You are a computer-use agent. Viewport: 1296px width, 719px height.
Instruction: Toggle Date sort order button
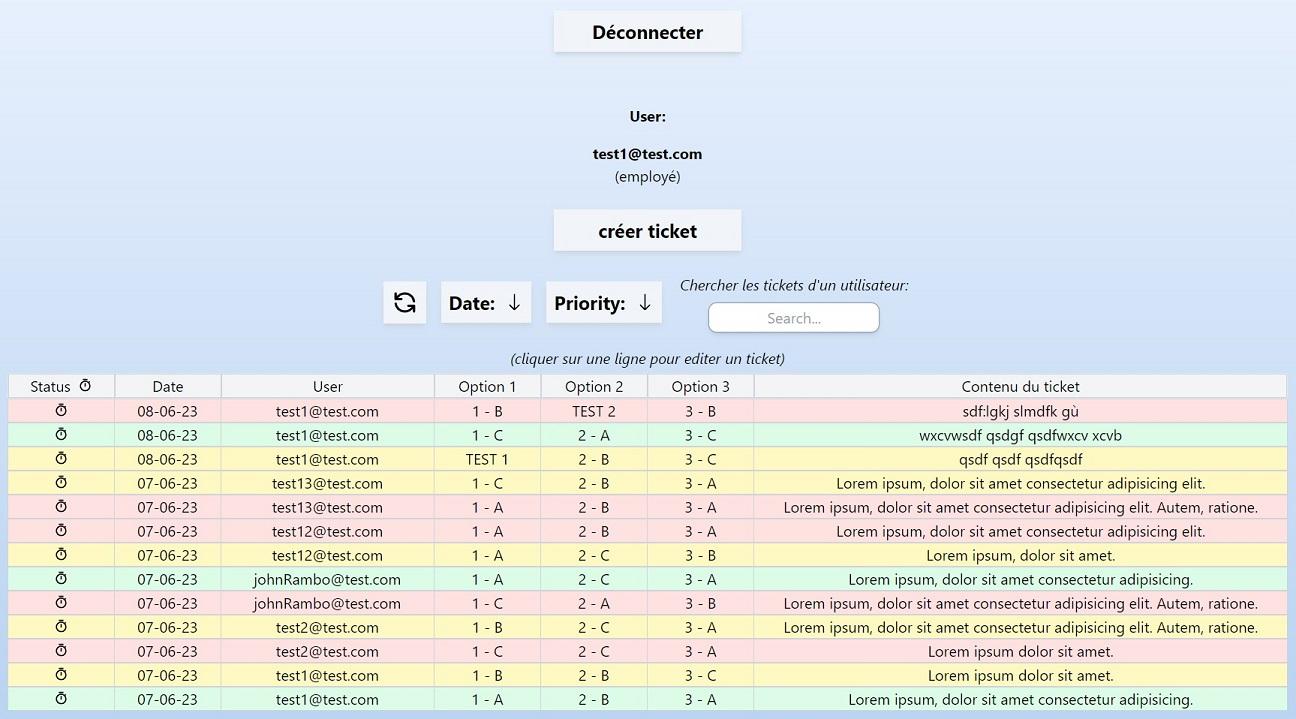[485, 302]
